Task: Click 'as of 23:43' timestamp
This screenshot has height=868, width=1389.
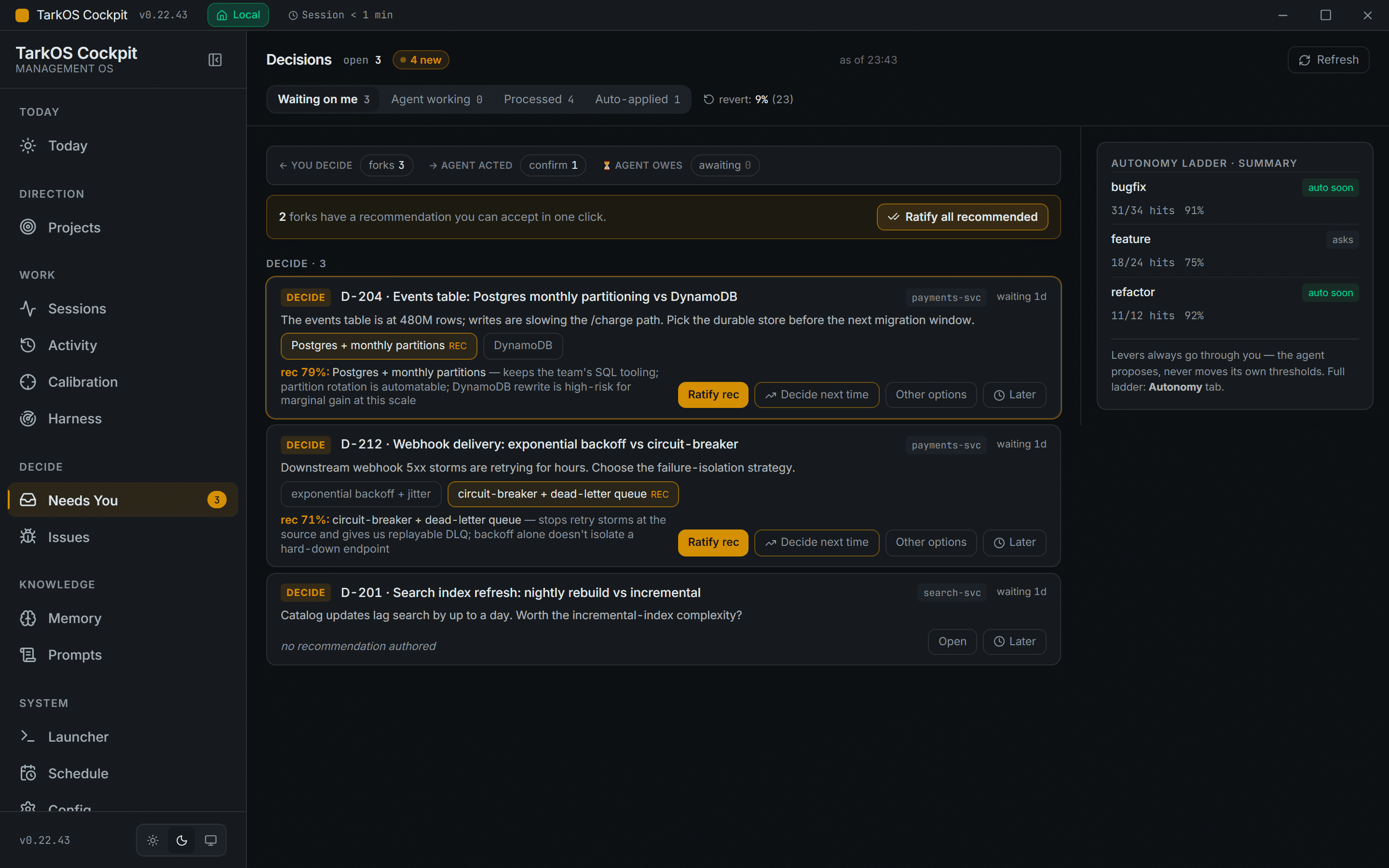Action: tap(868, 60)
